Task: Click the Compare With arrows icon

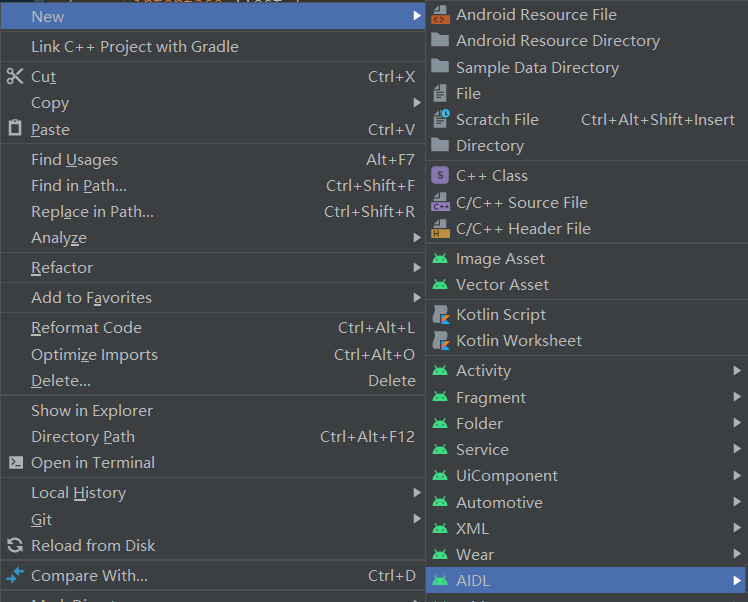Action: 15,575
